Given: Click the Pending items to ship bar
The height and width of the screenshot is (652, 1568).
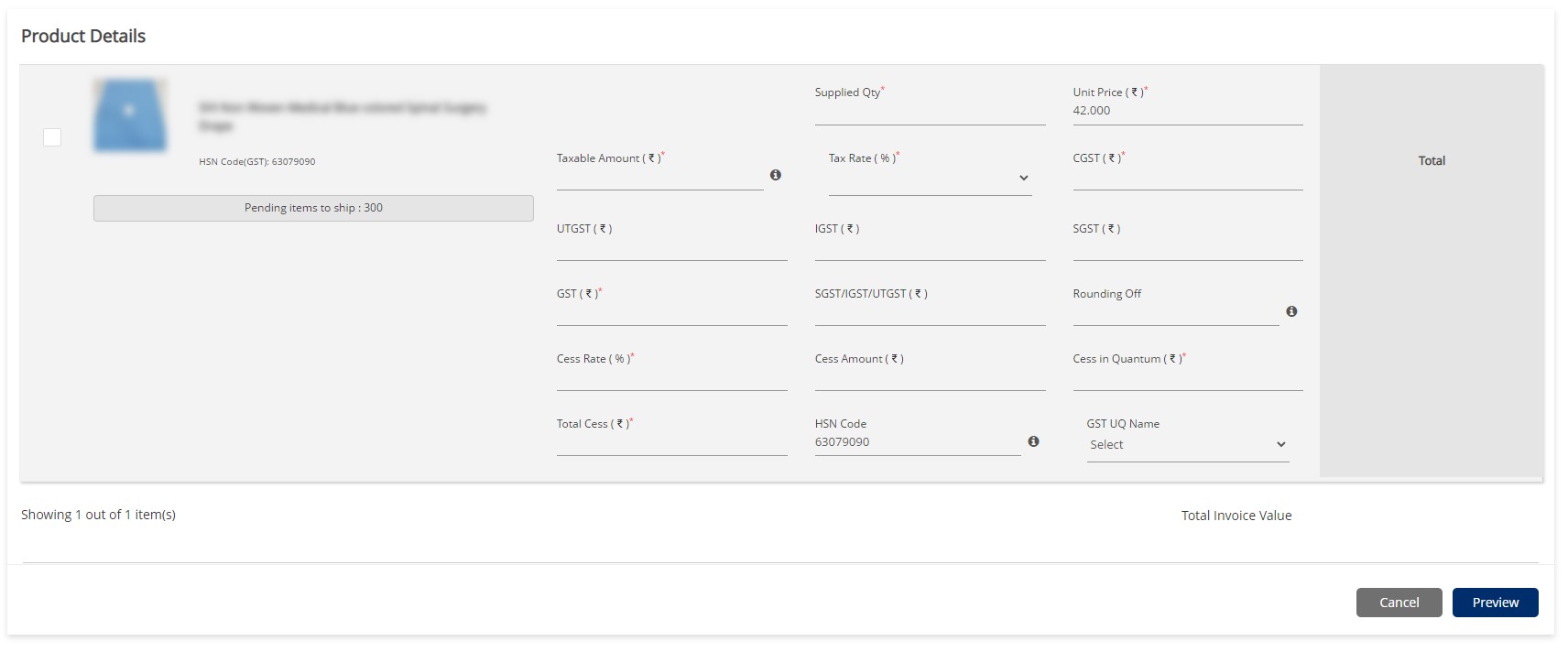Looking at the screenshot, I should tap(313, 208).
